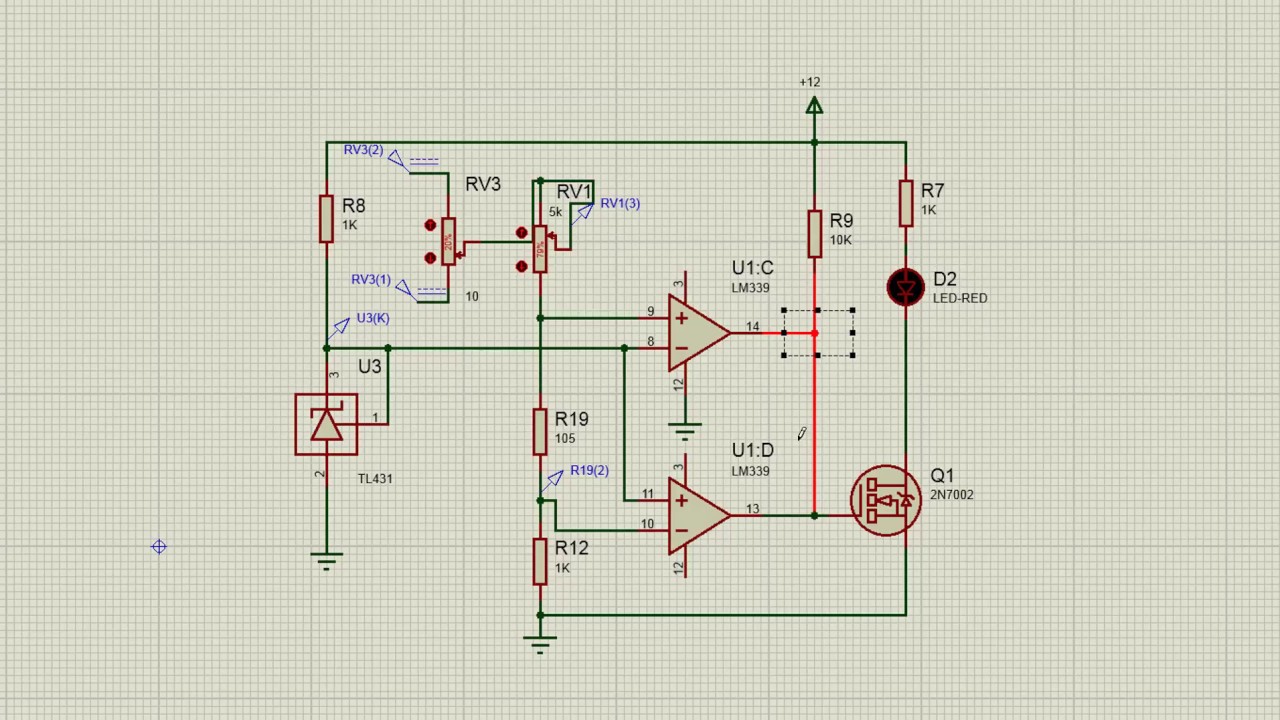Click the D2 red LED symbol
The image size is (1280, 720).
click(906, 288)
